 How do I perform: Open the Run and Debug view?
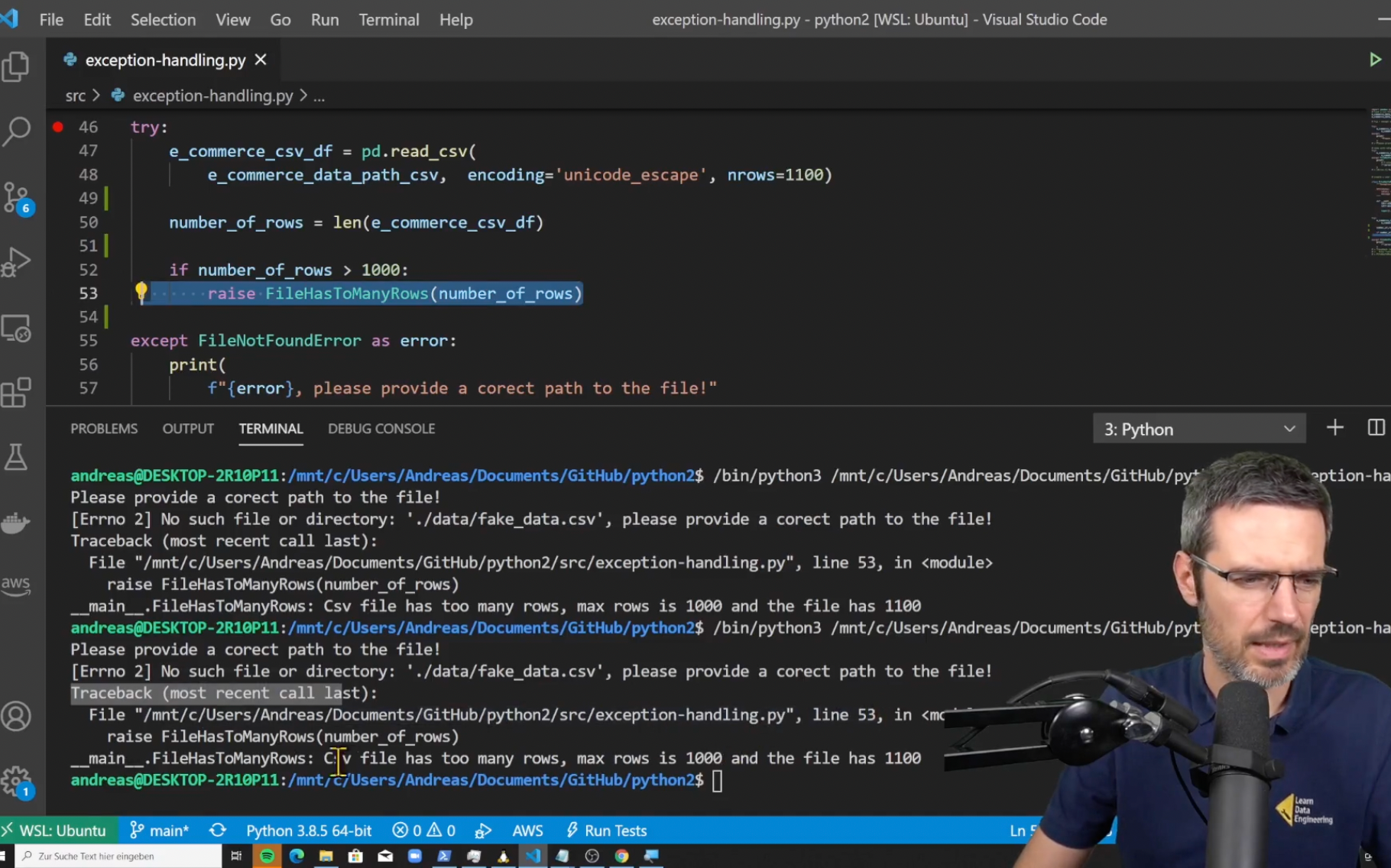[16, 261]
